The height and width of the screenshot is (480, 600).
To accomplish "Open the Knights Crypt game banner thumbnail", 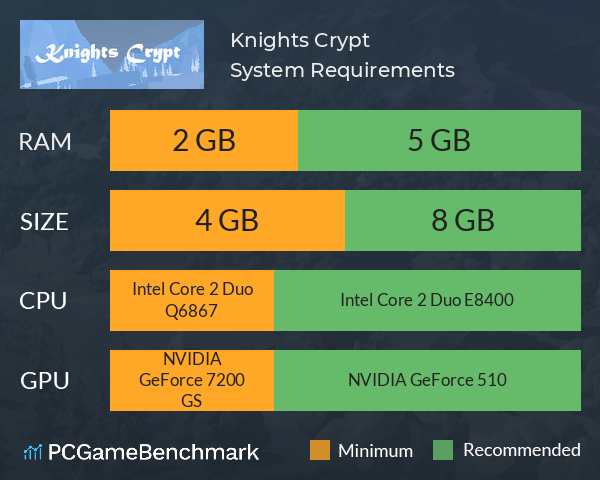I will point(112,54).
